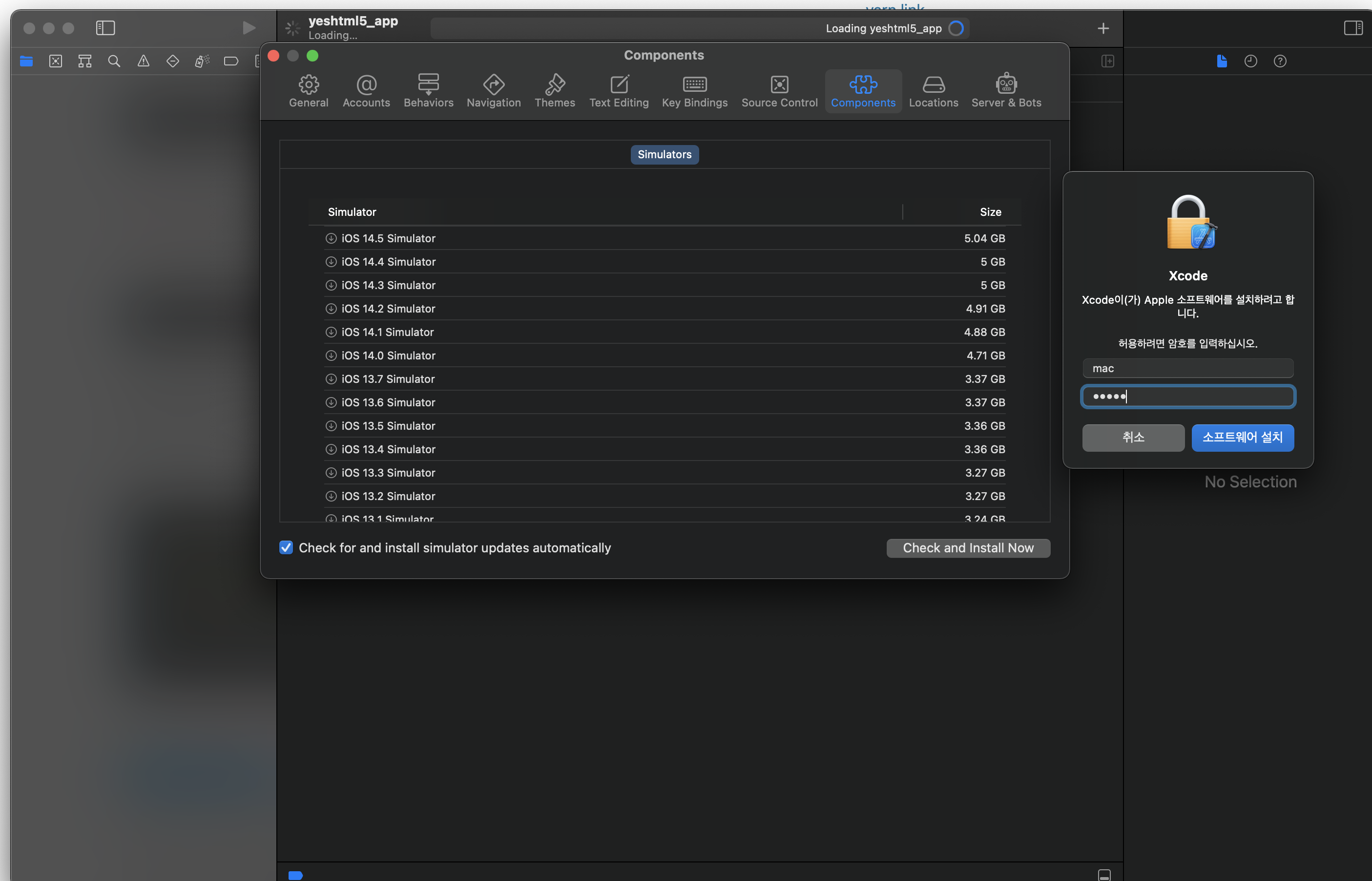The height and width of the screenshot is (881, 1372).
Task: Toggle the navigator sidebar in Xcode toolbar
Action: (x=105, y=27)
